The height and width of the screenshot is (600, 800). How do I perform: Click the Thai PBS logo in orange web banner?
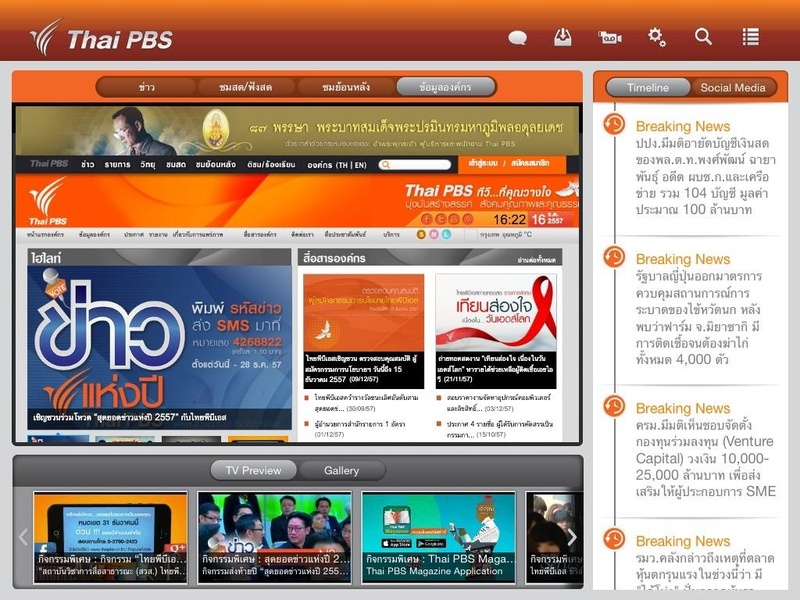(48, 201)
